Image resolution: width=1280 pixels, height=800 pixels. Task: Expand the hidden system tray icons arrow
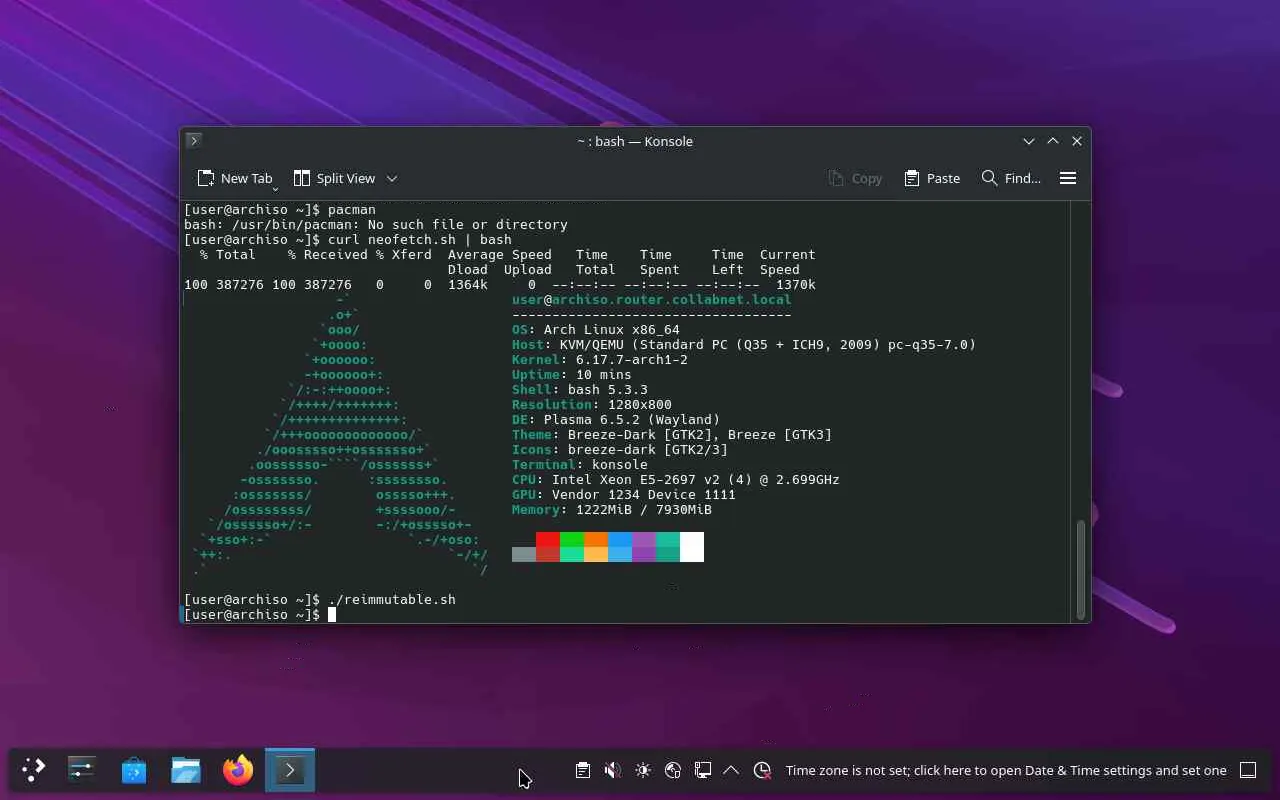pyautogui.click(x=731, y=770)
